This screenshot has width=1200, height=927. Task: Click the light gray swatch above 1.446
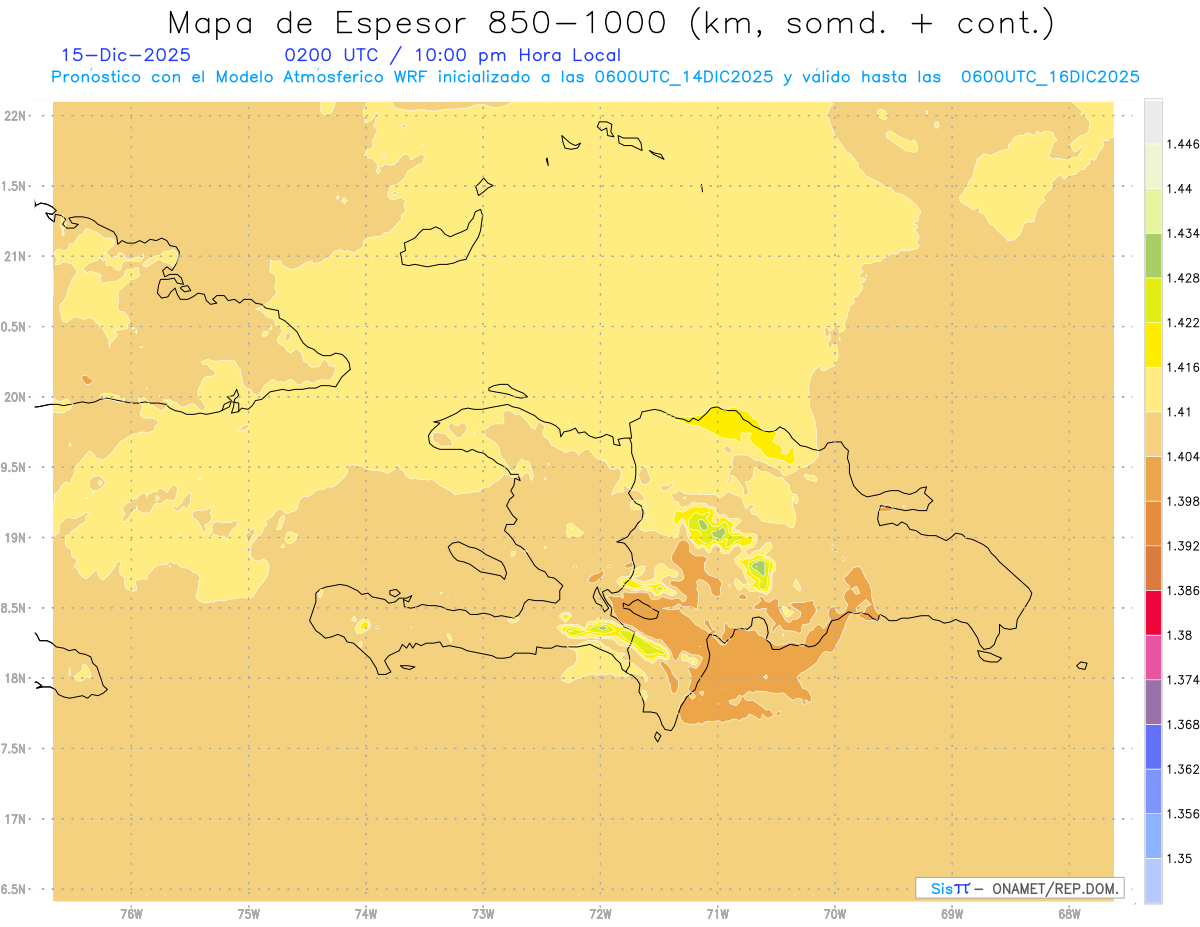point(1153,121)
